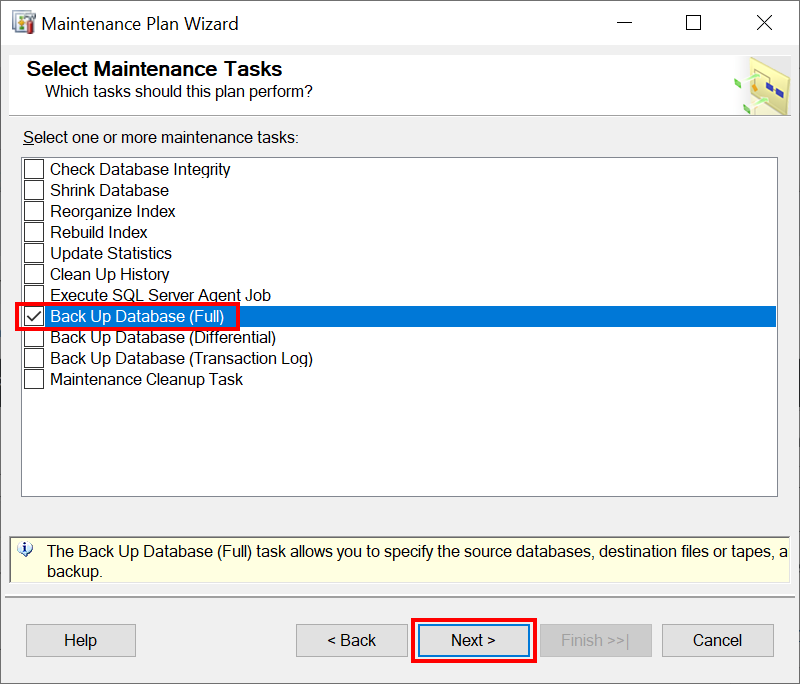
Task: Check the Check Database Integrity checkbox
Action: click(x=34, y=169)
